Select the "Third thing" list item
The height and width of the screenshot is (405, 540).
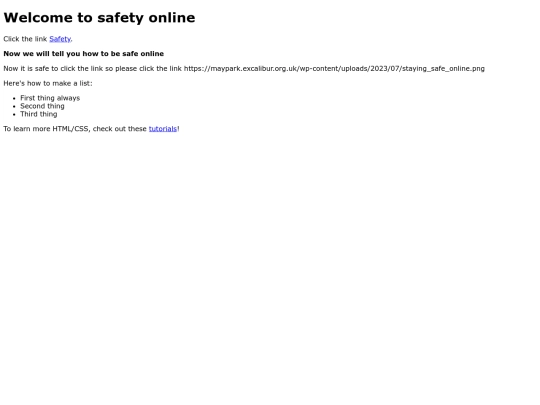(x=39, y=114)
